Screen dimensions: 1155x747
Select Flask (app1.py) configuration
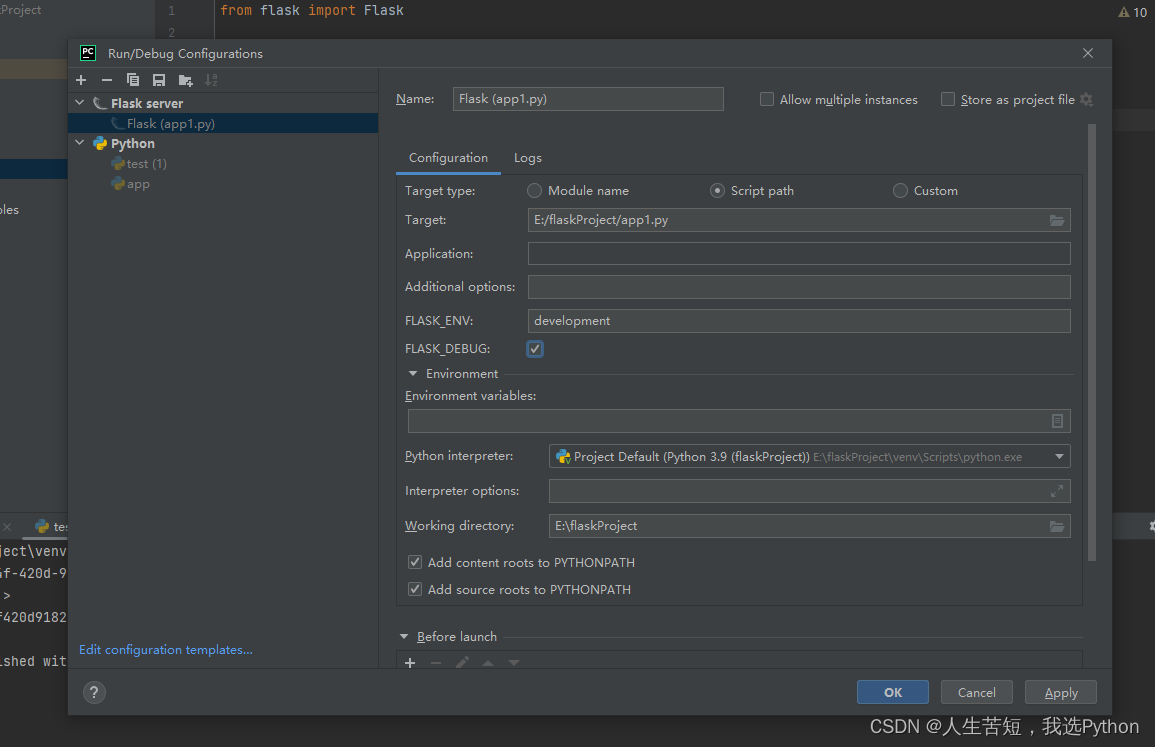tap(223, 123)
